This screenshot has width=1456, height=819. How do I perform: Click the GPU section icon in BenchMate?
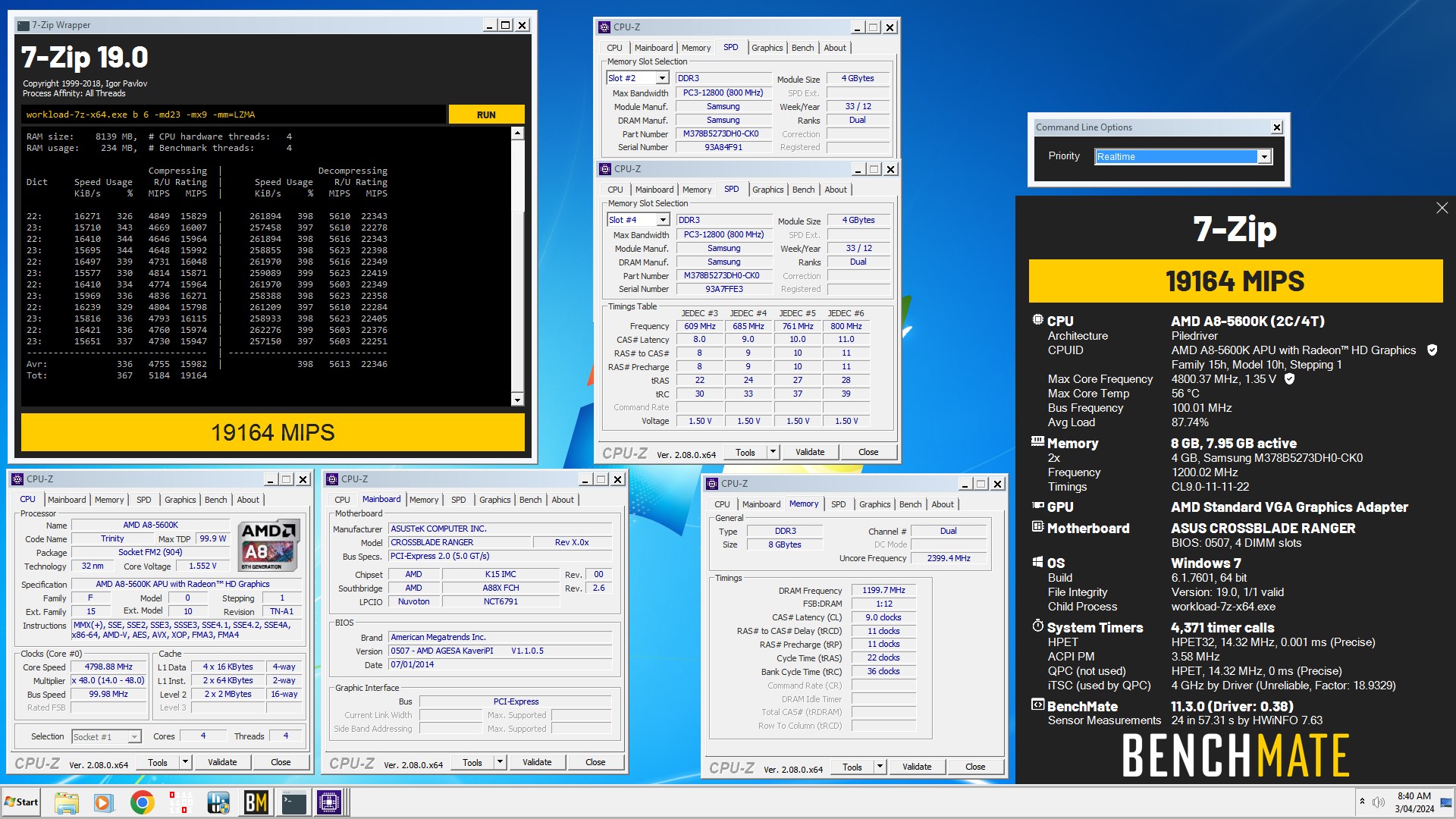tap(1037, 505)
